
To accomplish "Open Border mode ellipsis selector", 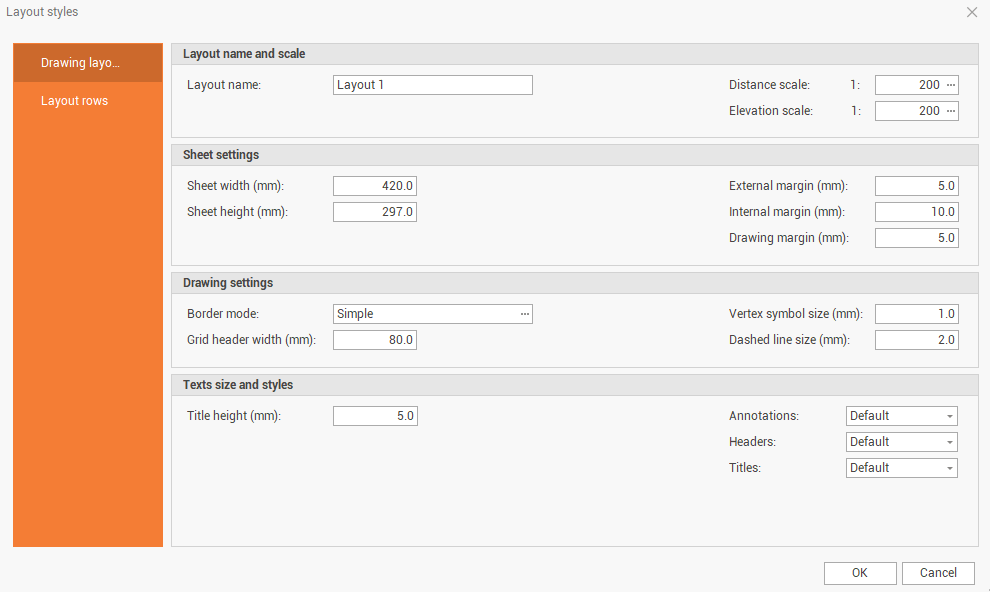I will 524,314.
